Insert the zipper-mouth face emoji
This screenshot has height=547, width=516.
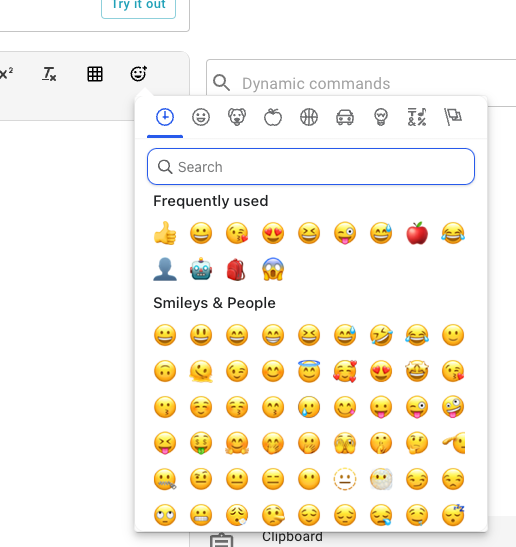point(165,479)
